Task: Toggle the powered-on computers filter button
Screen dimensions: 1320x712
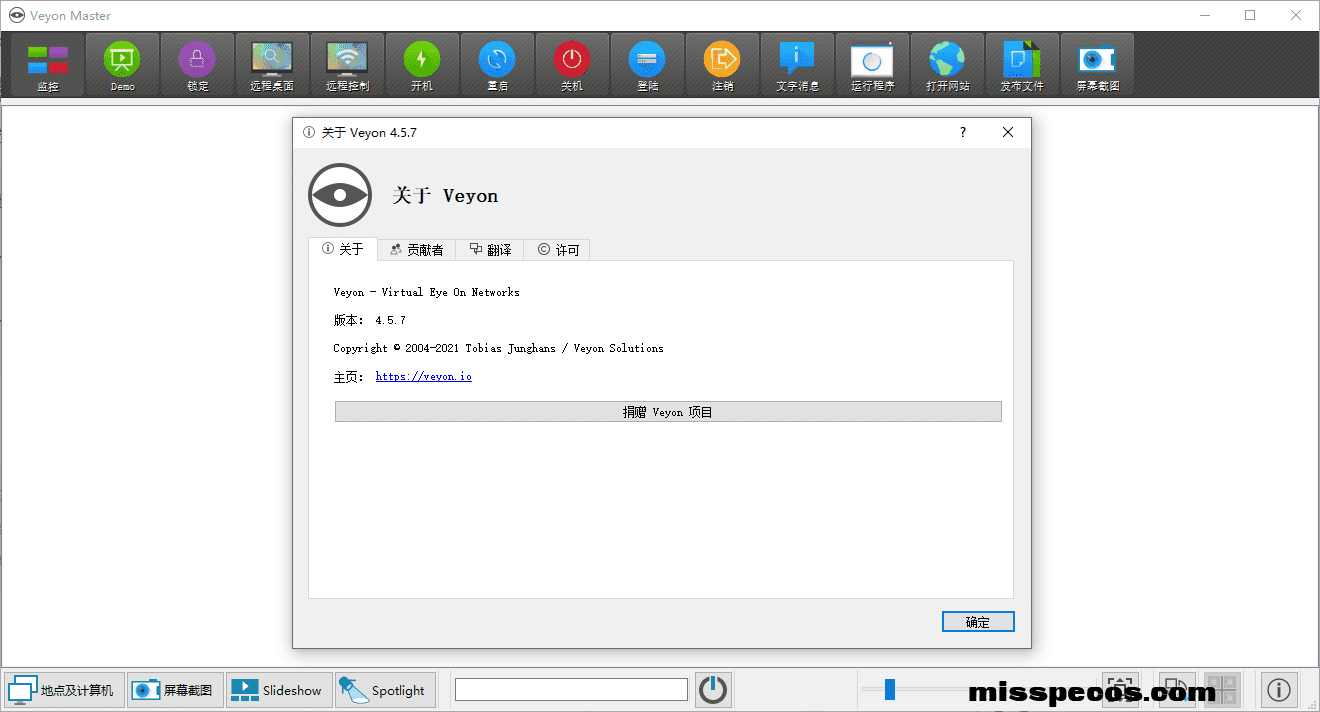Action: click(x=713, y=690)
